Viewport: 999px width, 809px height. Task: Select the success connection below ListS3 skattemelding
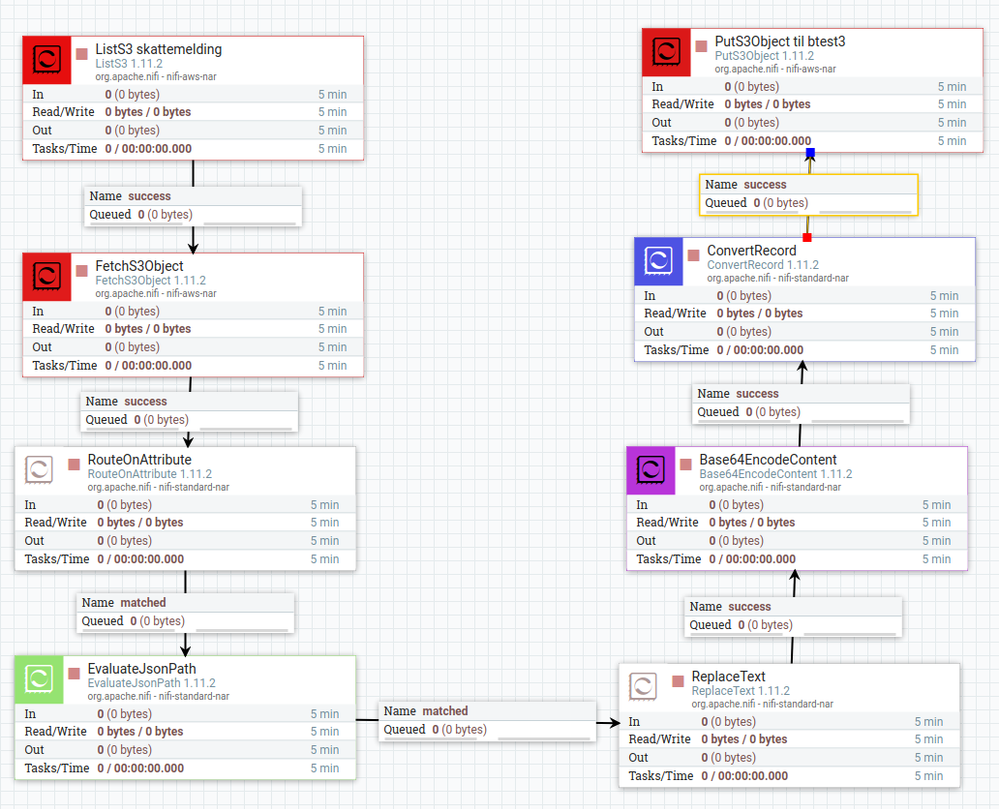[x=193, y=206]
